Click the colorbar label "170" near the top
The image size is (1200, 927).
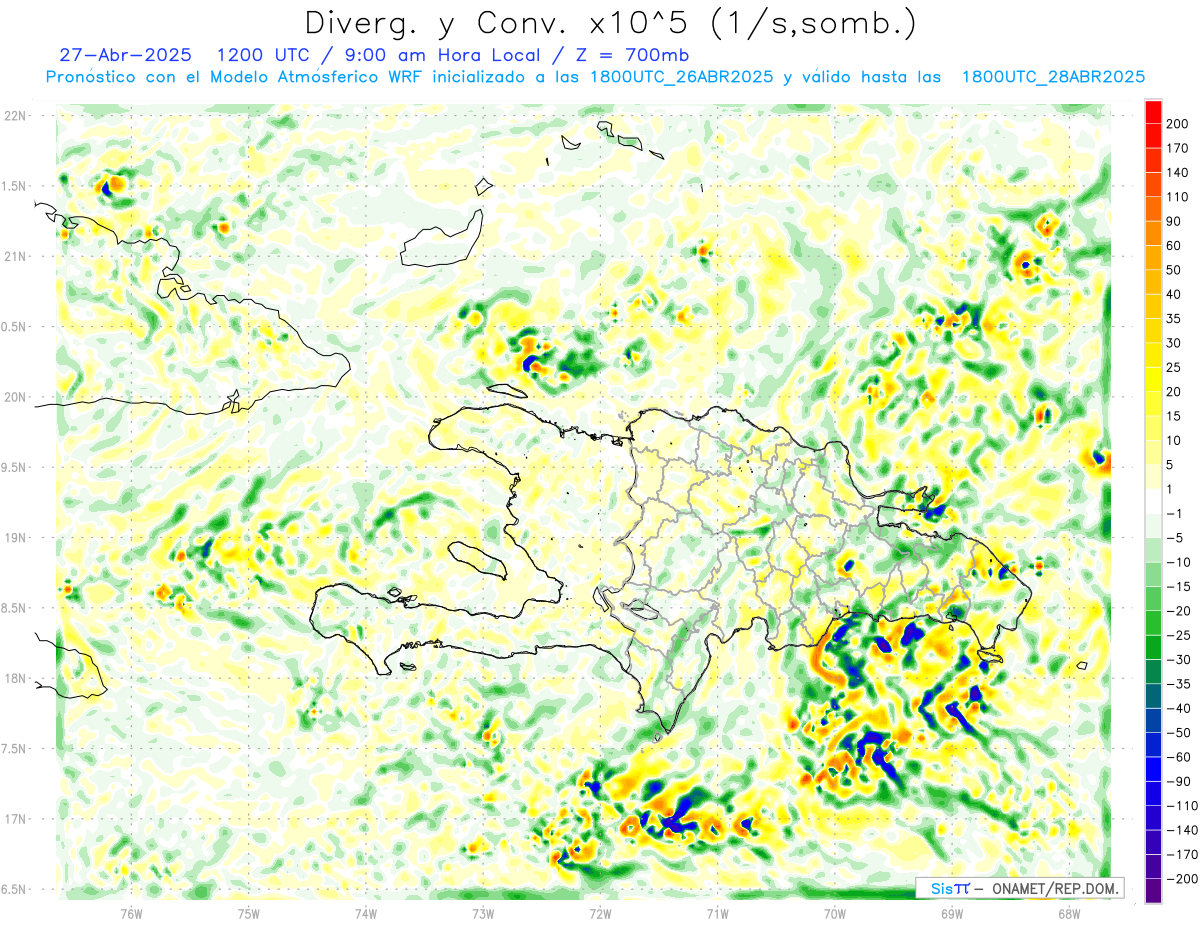[1178, 147]
